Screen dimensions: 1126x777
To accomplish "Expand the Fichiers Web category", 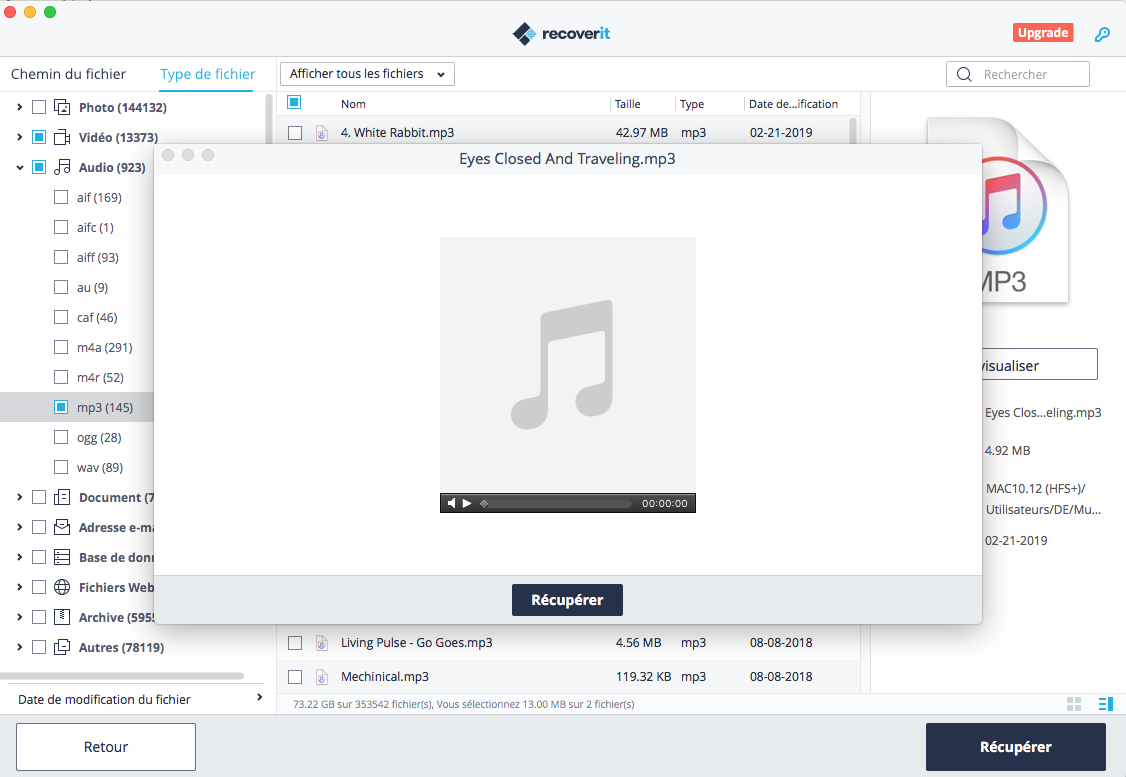I will (x=19, y=587).
